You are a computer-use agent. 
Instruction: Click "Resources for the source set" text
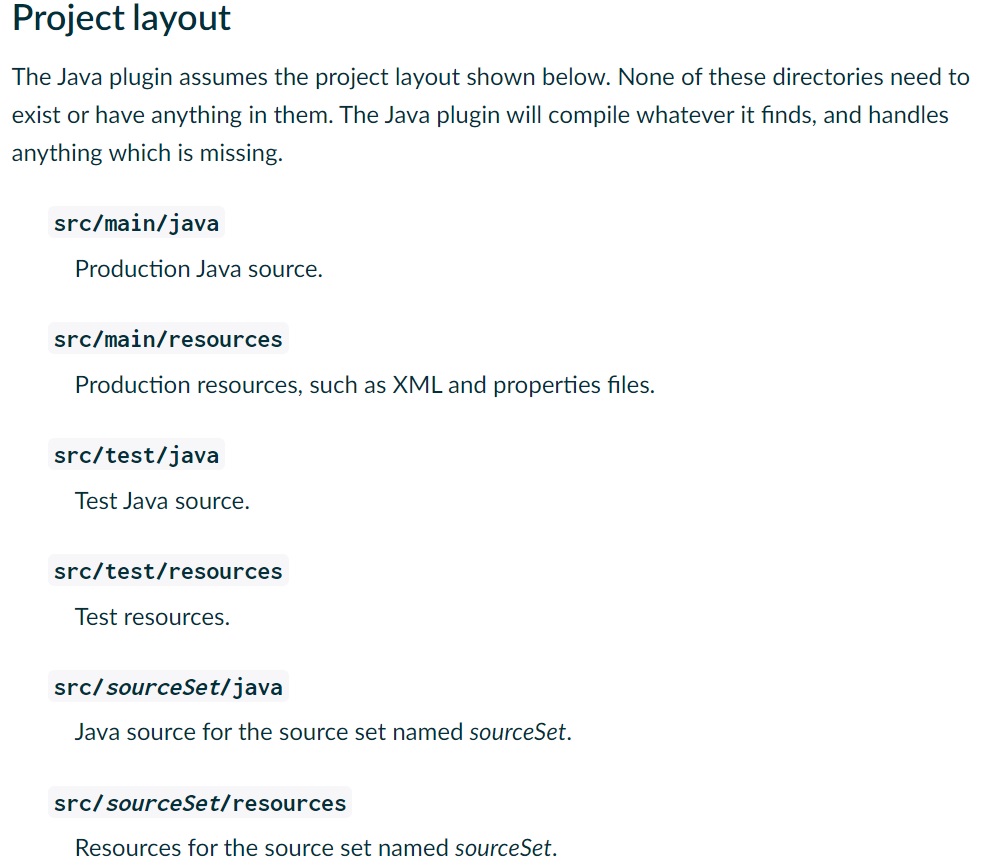pyautogui.click(x=238, y=848)
